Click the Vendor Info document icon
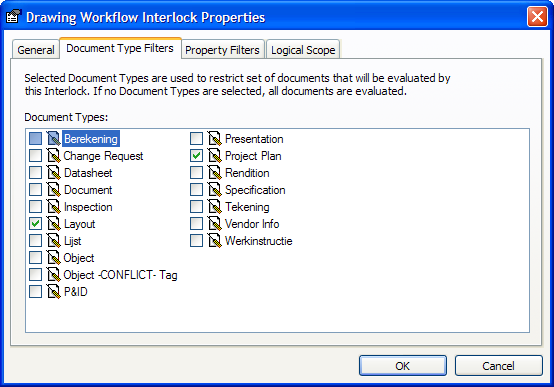The height and width of the screenshot is (387, 554). point(214,223)
